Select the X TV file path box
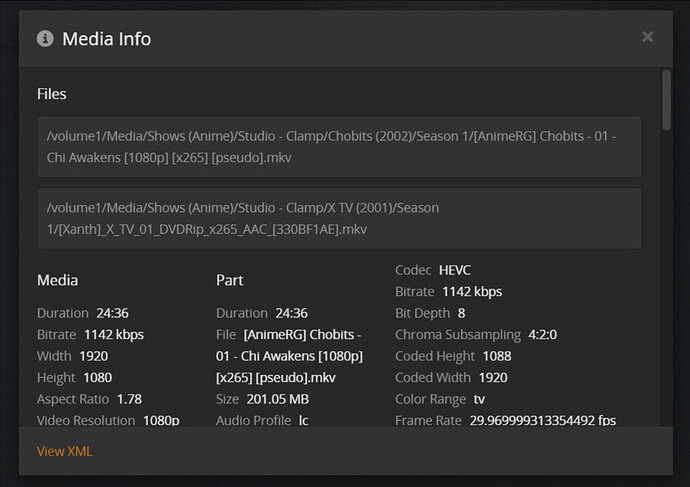690x487 pixels. tap(339, 219)
